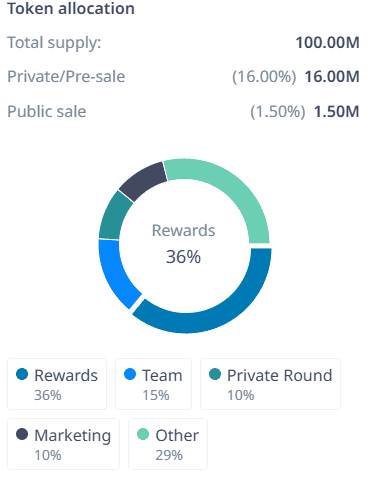371x477 pixels.
Task: Click the Total supply 100.00M value
Action: [327, 43]
